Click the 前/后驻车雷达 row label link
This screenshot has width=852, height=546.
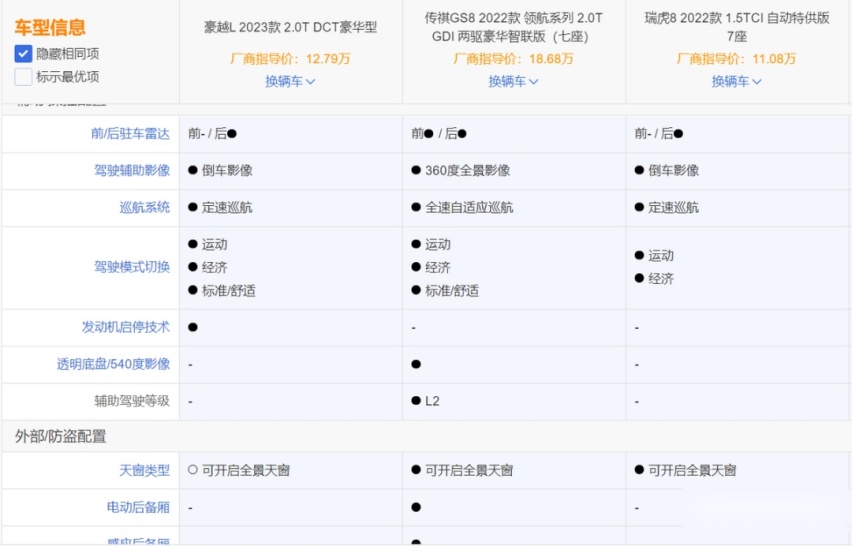coord(130,134)
